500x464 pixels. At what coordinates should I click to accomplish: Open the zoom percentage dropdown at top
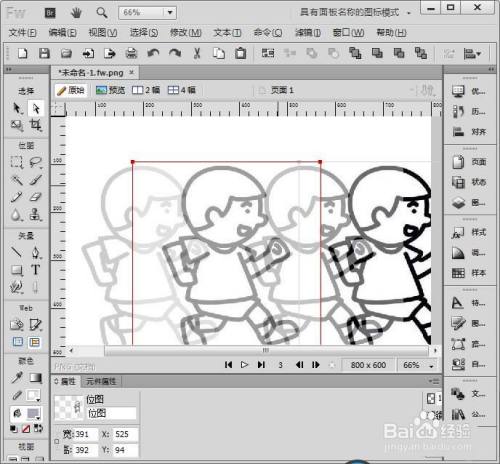(x=170, y=13)
